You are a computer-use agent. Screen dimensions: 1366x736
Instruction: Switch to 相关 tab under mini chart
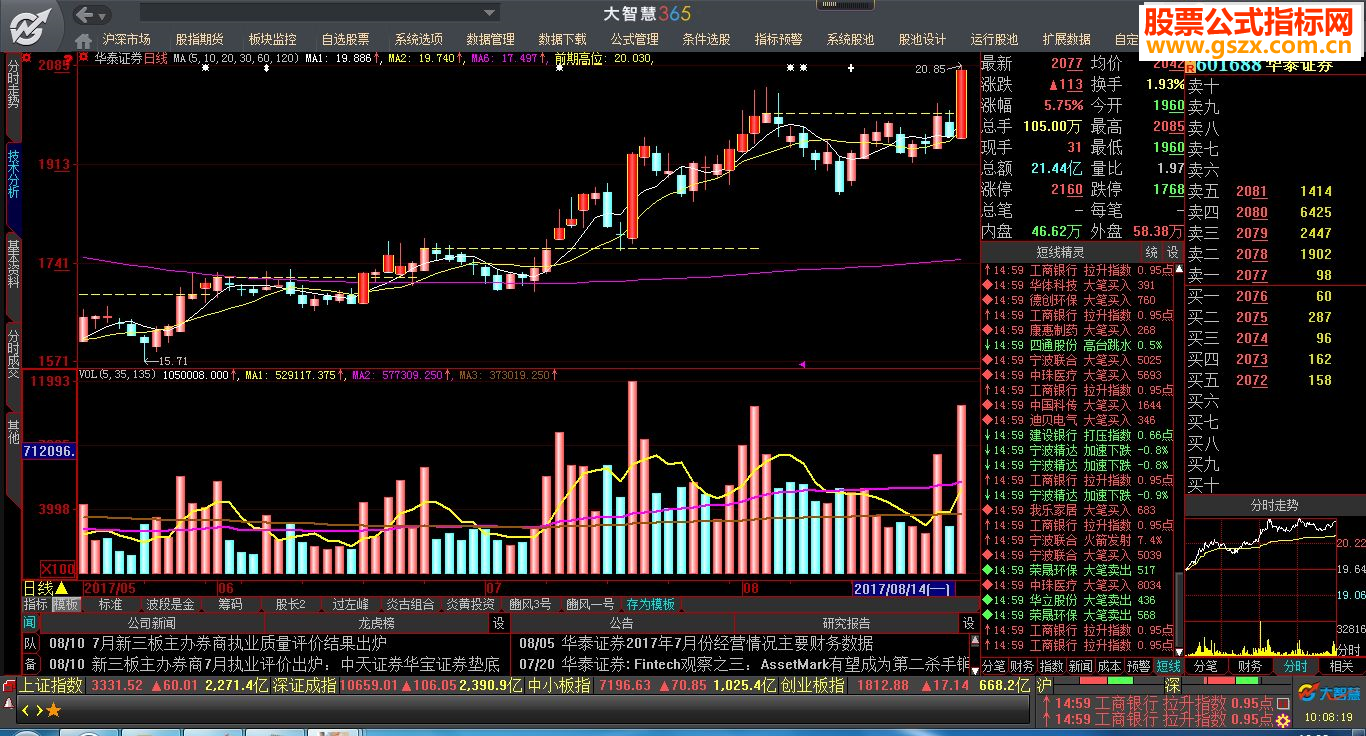[1341, 665]
